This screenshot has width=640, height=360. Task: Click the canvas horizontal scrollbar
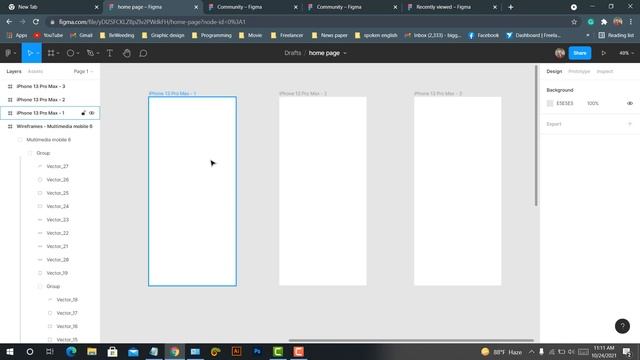tap(411, 340)
